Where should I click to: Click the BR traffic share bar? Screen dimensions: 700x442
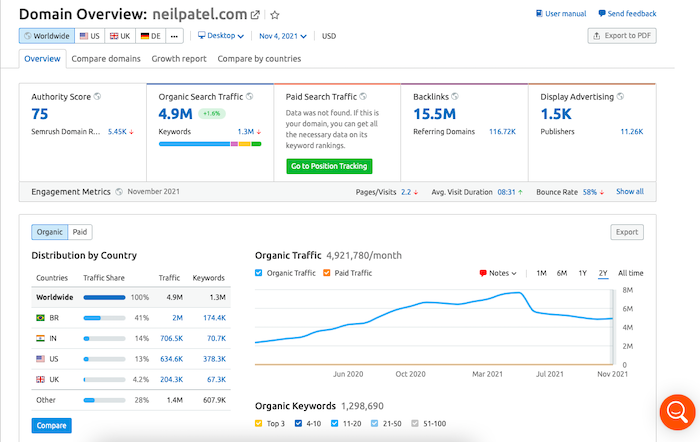point(104,318)
